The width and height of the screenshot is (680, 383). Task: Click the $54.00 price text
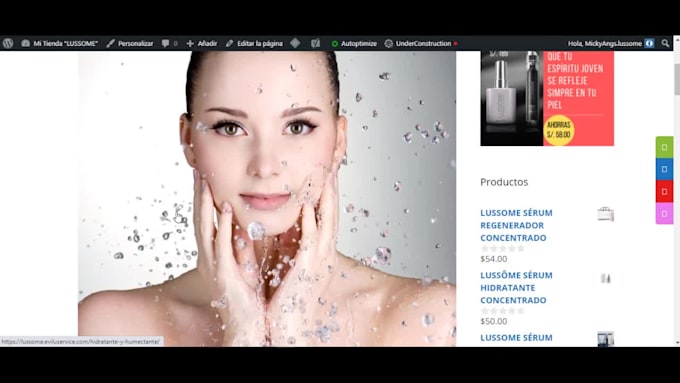tap(494, 259)
